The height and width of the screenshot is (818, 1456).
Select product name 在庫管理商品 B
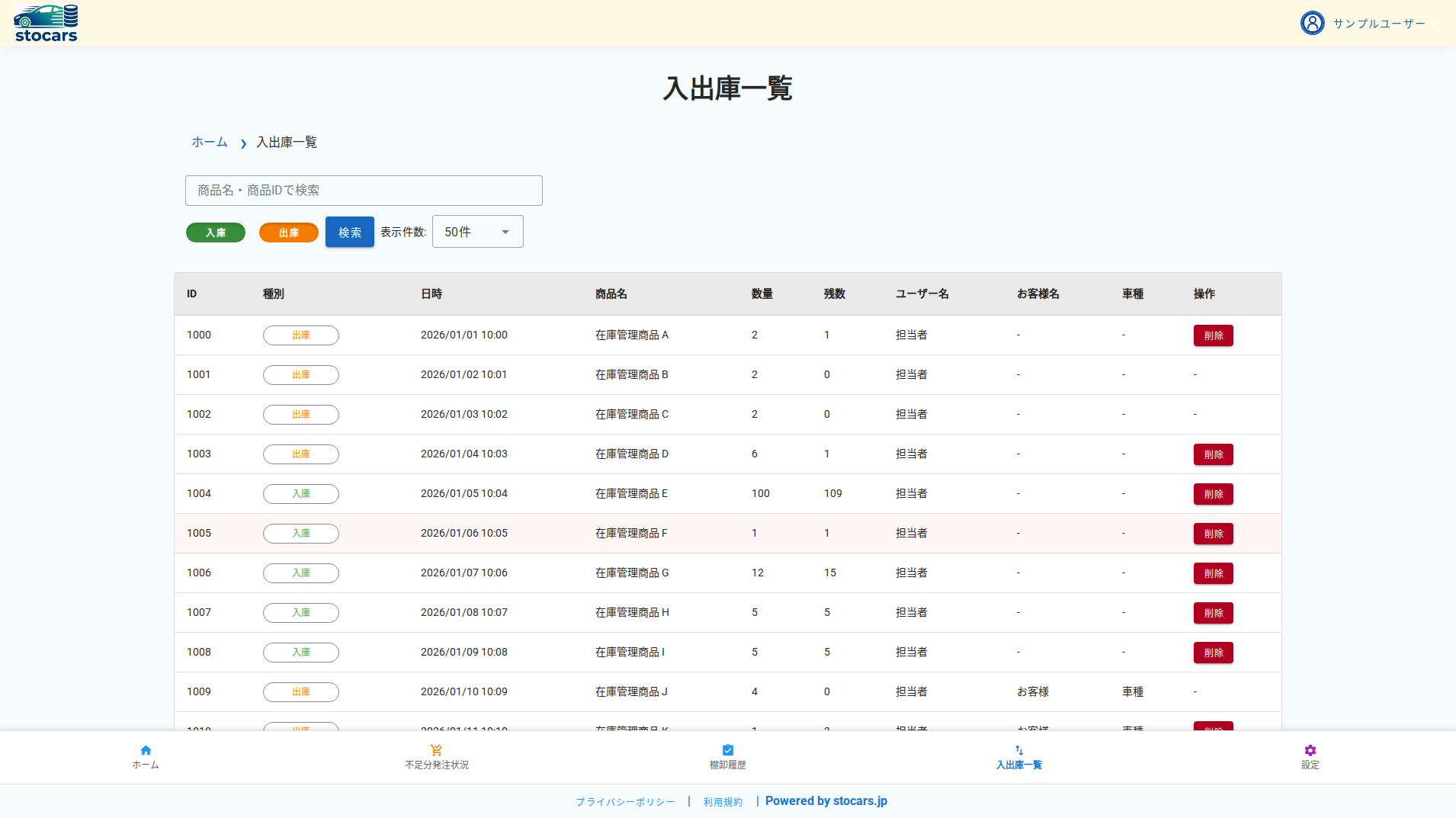[x=632, y=375]
